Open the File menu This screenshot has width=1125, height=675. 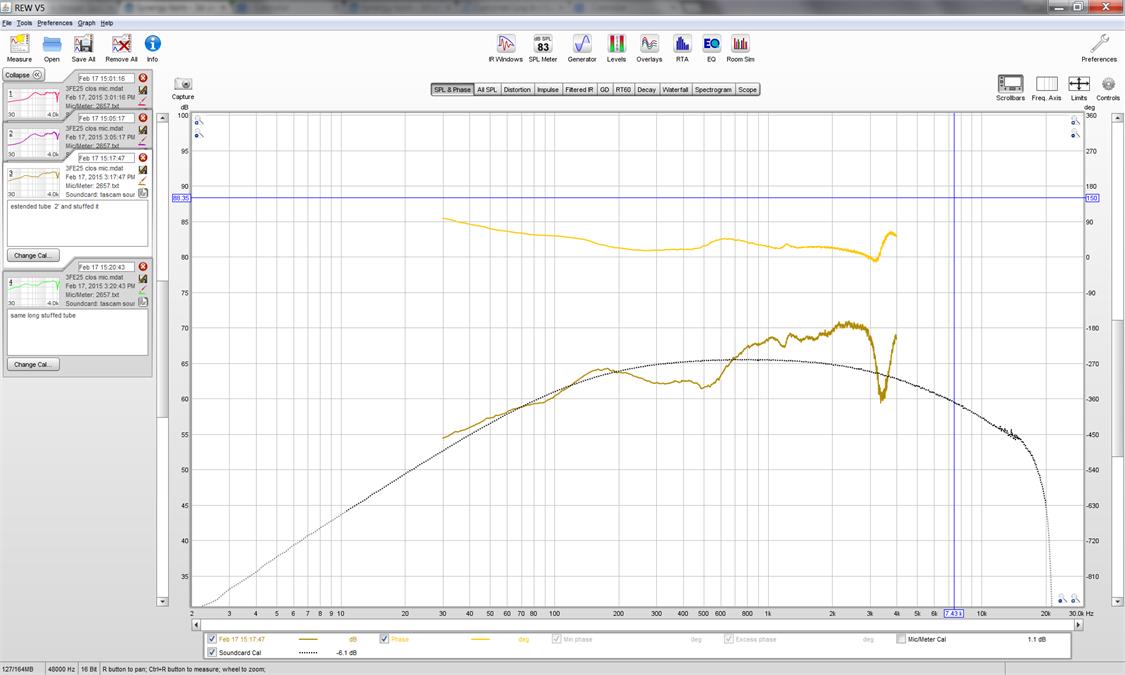coord(6,23)
